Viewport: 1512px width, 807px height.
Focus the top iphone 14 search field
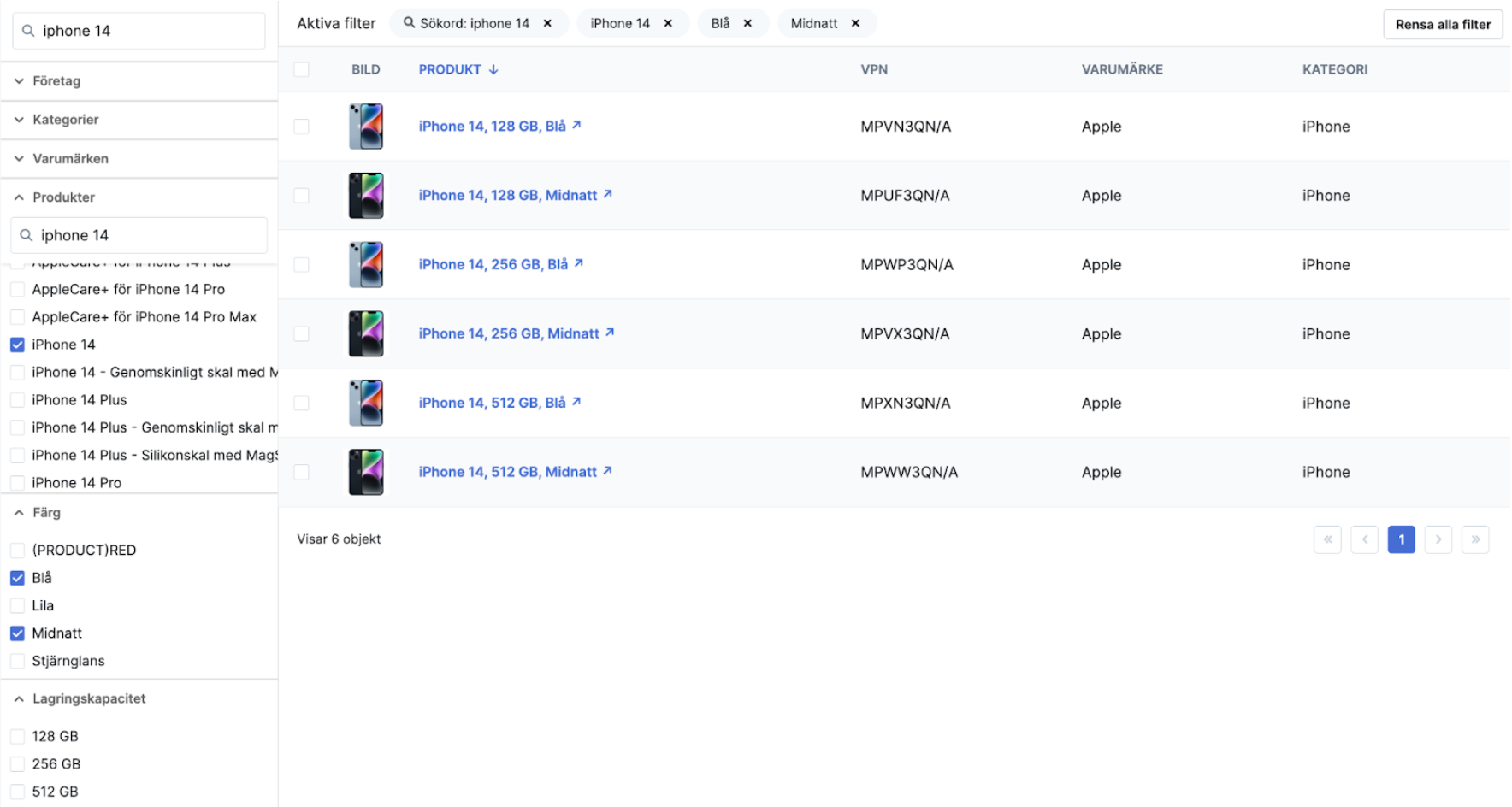click(x=139, y=31)
